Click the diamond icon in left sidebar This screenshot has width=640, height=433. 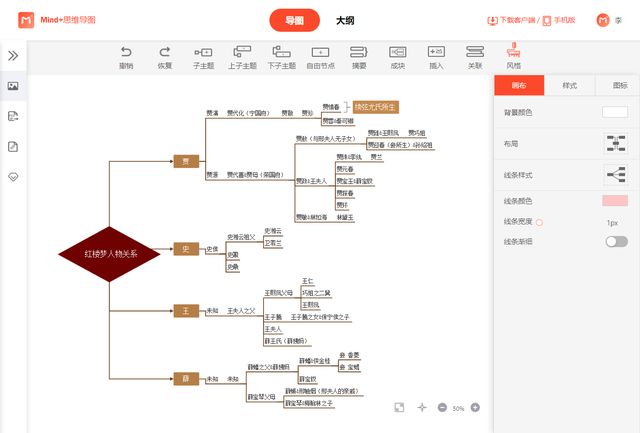click(x=13, y=177)
